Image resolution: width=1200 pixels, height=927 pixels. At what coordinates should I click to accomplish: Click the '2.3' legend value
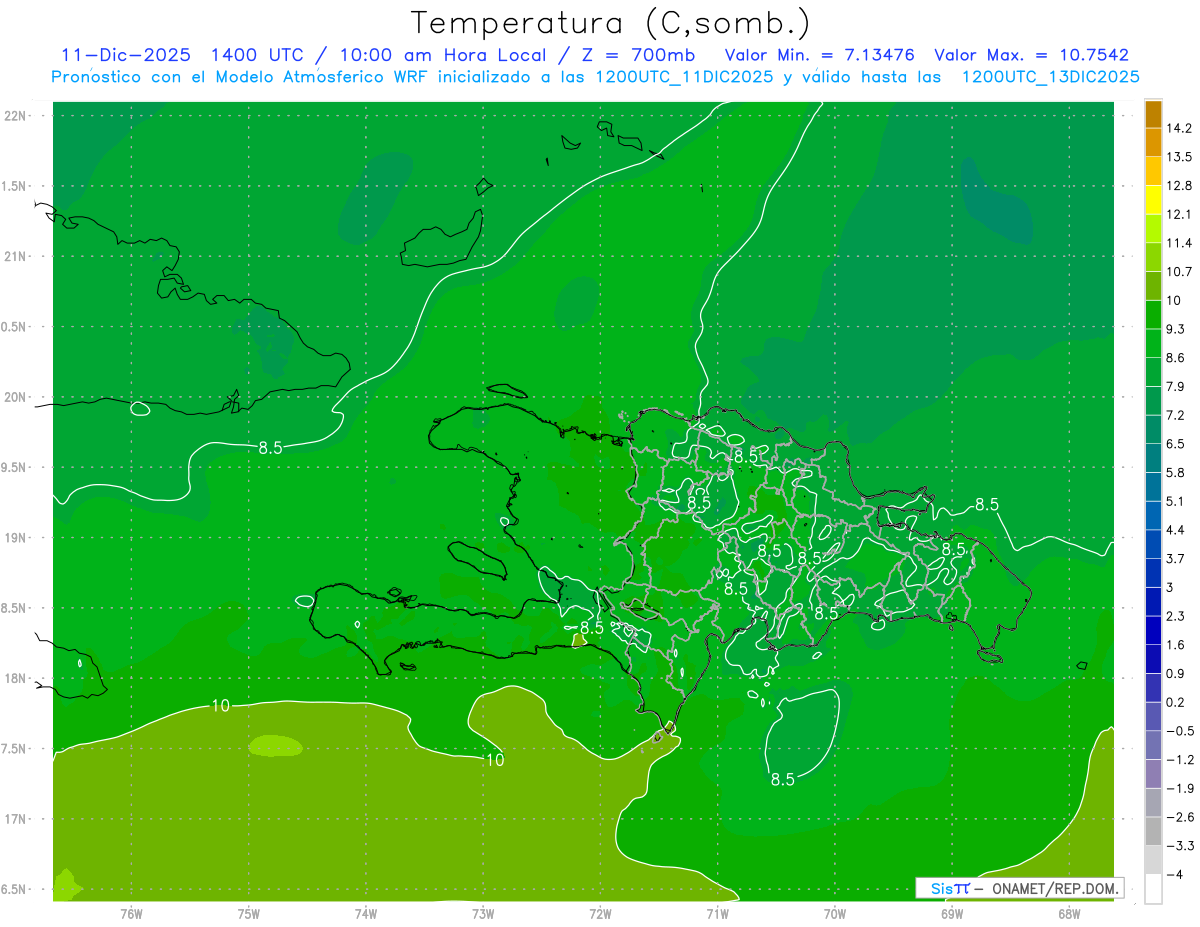point(1176,616)
